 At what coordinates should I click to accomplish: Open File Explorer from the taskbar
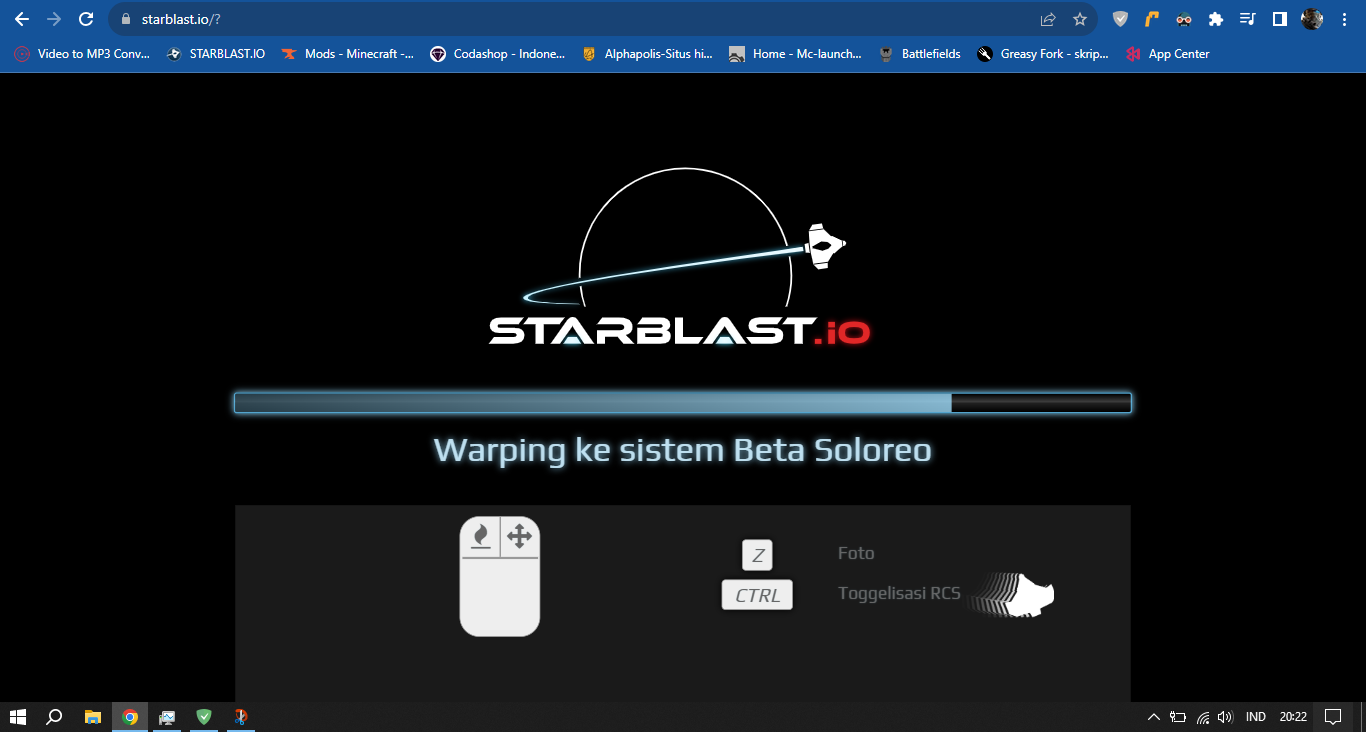[x=92, y=716]
